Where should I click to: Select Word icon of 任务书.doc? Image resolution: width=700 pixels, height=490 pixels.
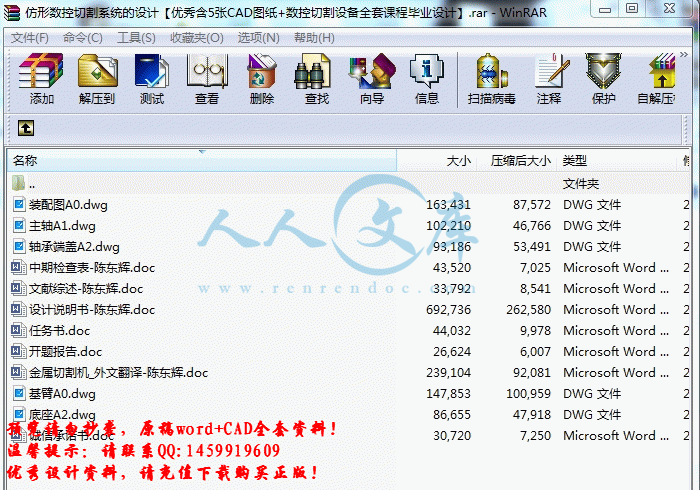[18, 331]
